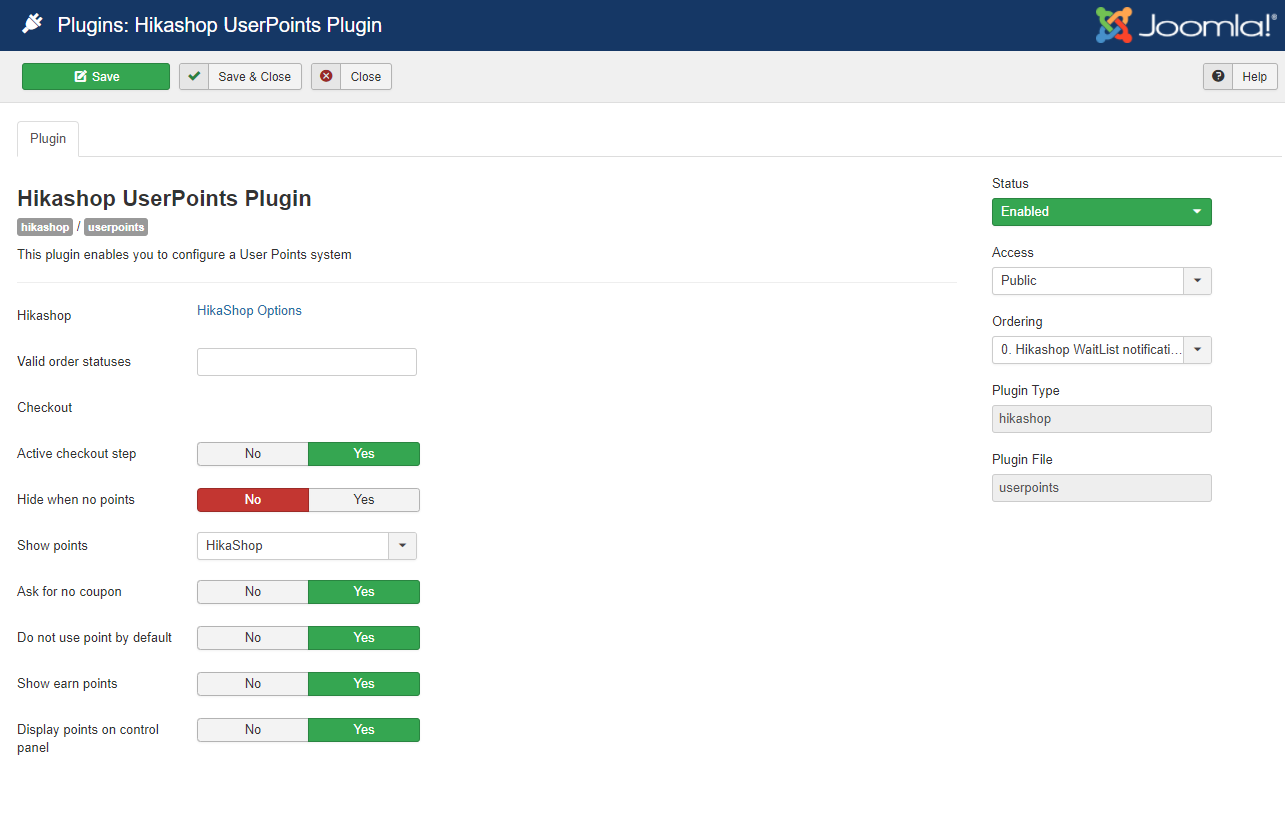Click the Active checkout step label
This screenshot has height=836, width=1285.
[x=77, y=454]
